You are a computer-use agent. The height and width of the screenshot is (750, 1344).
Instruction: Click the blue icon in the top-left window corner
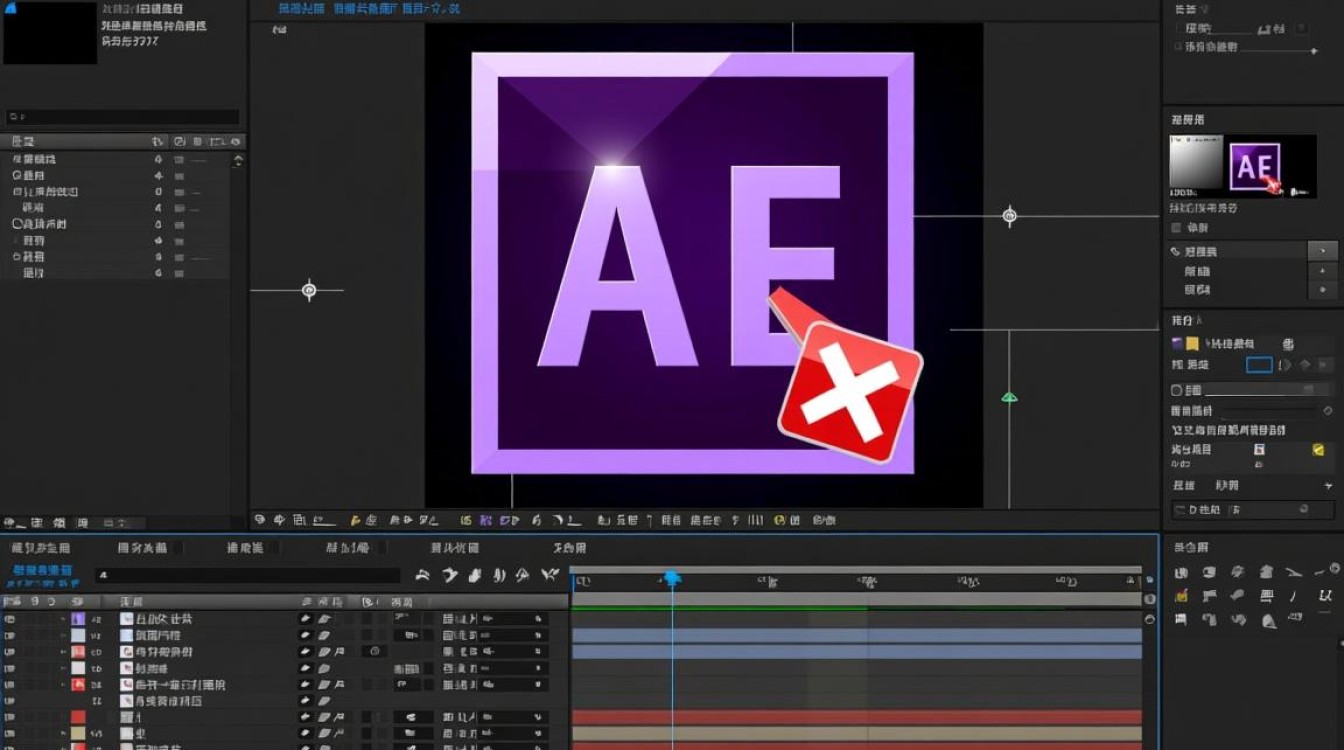click(11, 8)
